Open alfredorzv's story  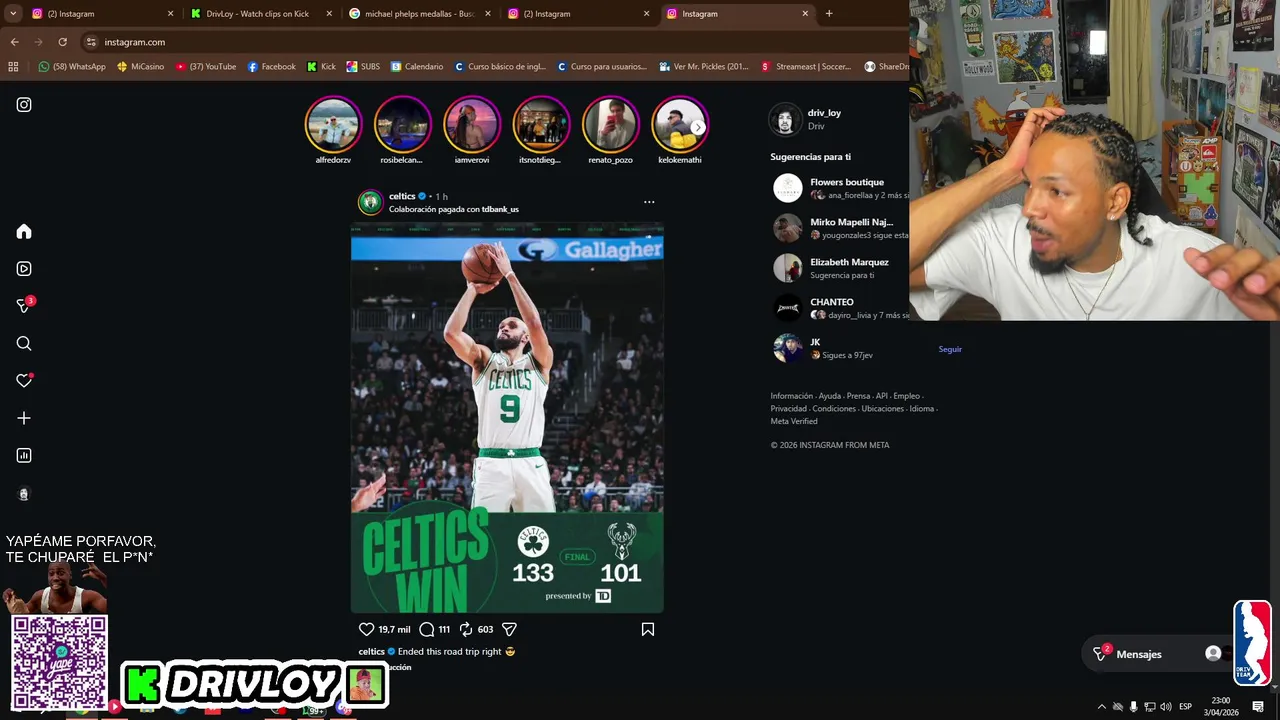(x=333, y=124)
